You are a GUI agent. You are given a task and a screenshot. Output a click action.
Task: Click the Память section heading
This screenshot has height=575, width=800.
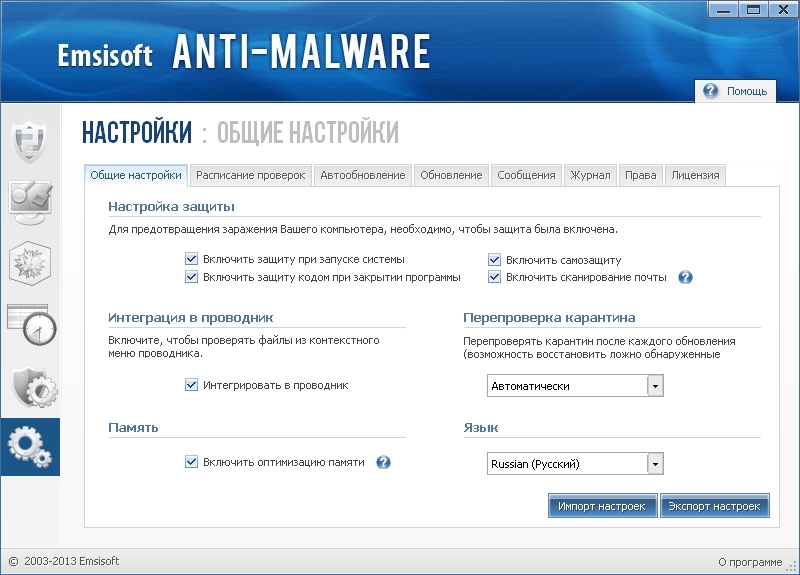(x=133, y=428)
